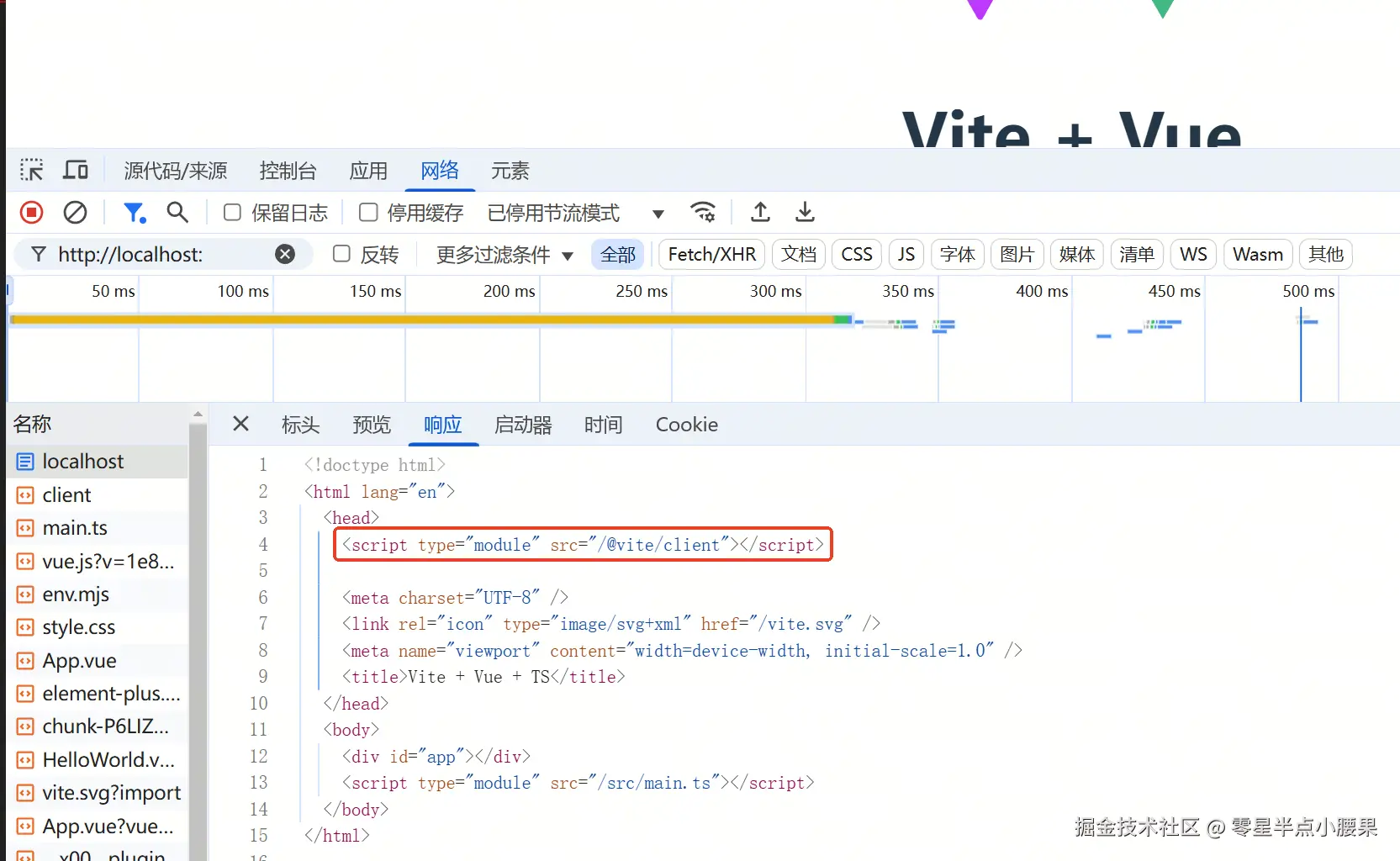Show only WS websocket requests
1400x861 pixels.
pos(1192,254)
